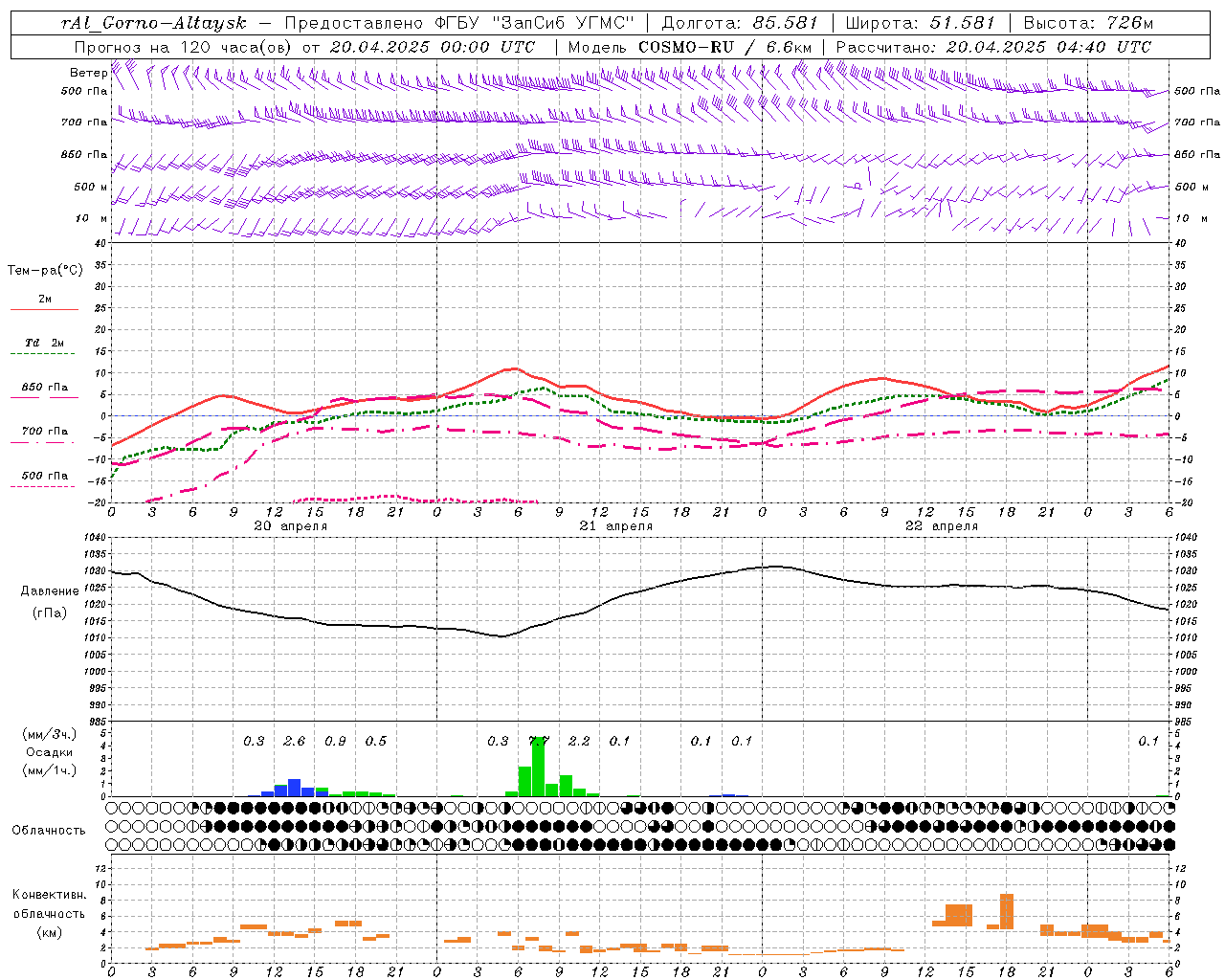Click the '(мм/3ч.)' unit label
The height and width of the screenshot is (980, 1225).
pyautogui.click(x=49, y=734)
